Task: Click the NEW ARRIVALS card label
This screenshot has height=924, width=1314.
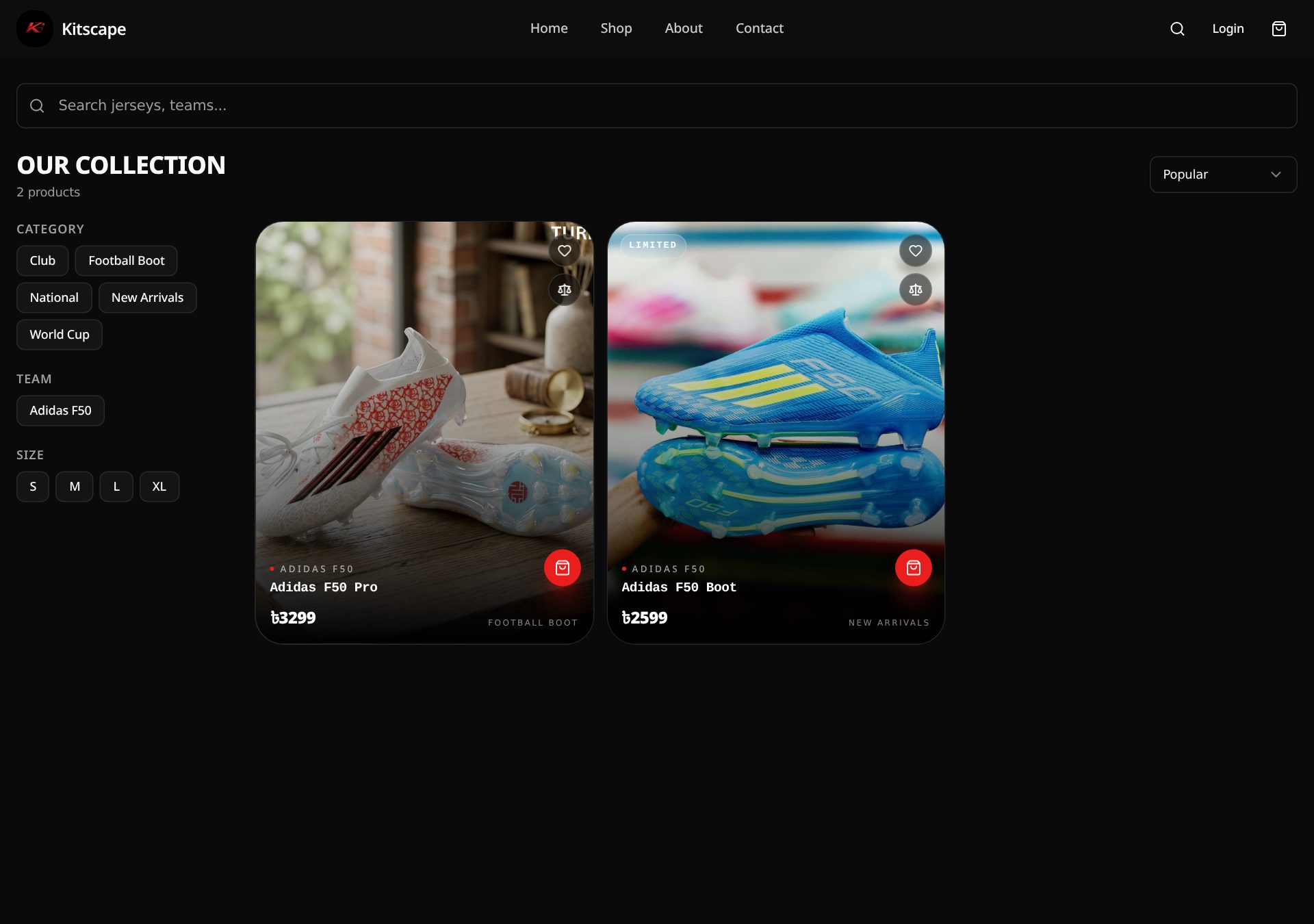Action: point(889,623)
